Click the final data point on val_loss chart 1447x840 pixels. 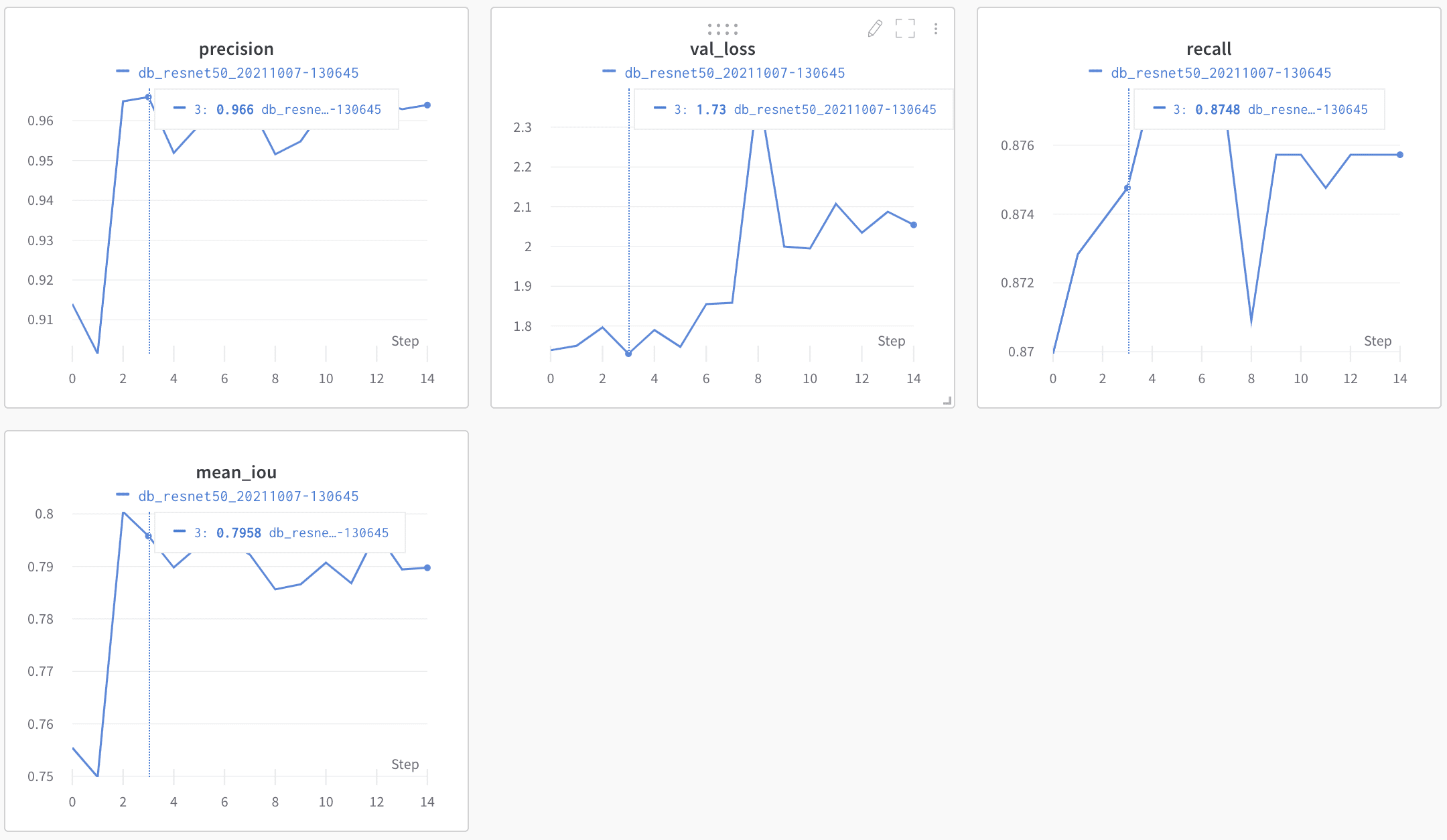coord(914,225)
